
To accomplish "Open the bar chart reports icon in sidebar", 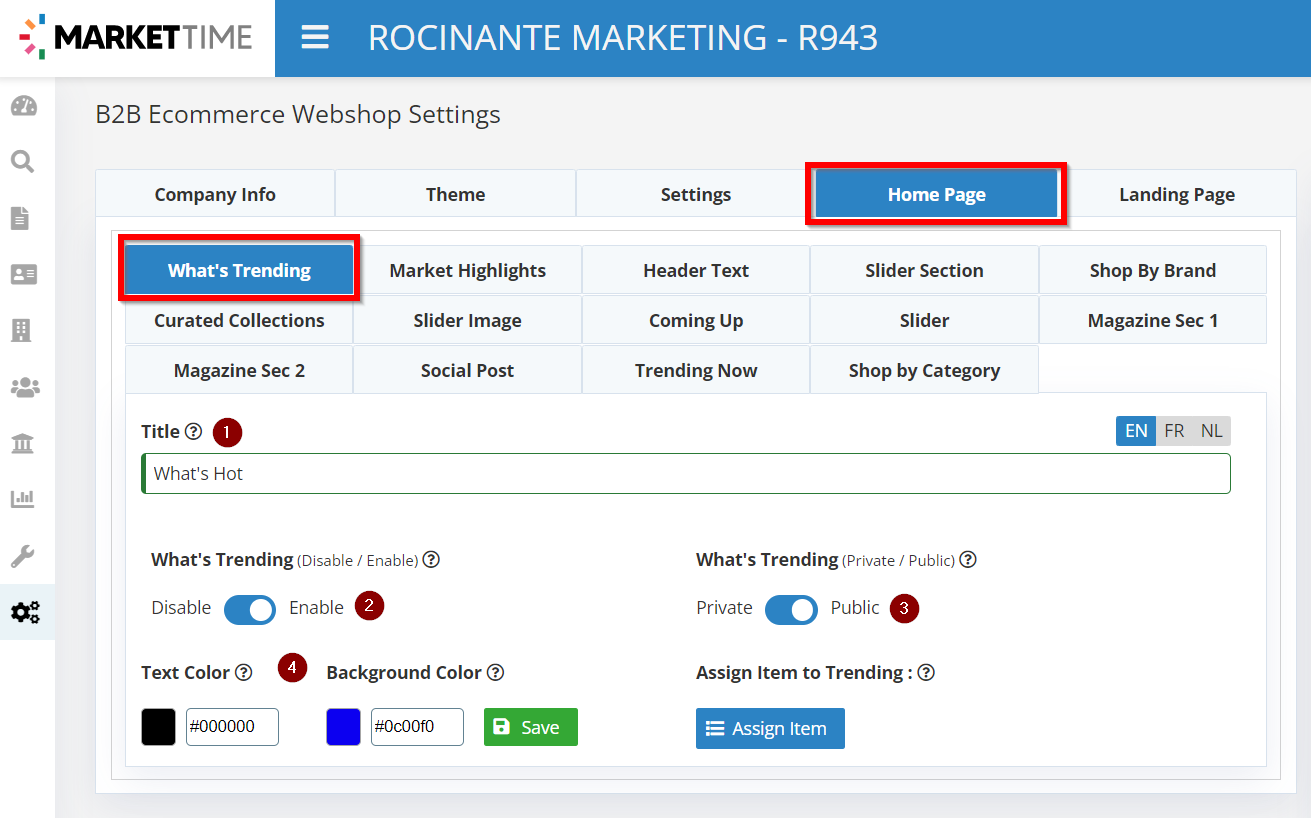I will 23,498.
